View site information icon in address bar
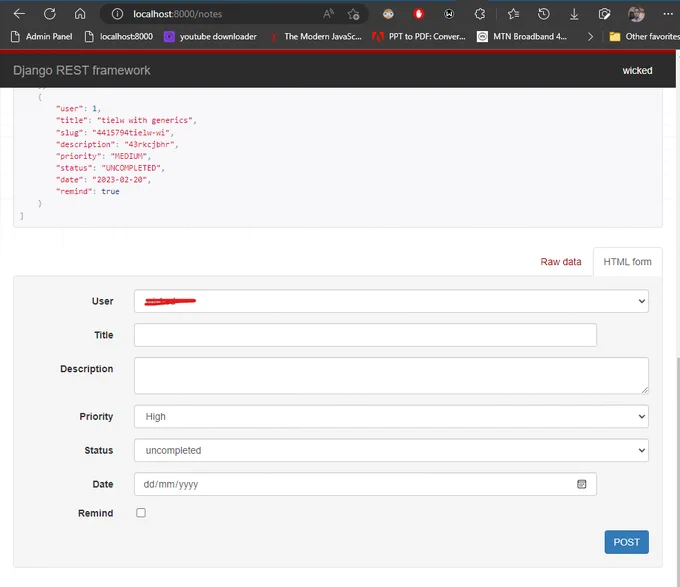The height and width of the screenshot is (587, 680). [x=117, y=14]
